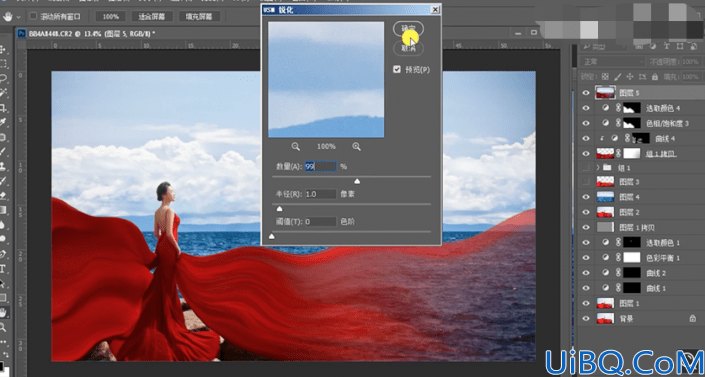The height and width of the screenshot is (377, 705).
Task: Select the 图层 1 layer
Action: pyautogui.click(x=641, y=304)
